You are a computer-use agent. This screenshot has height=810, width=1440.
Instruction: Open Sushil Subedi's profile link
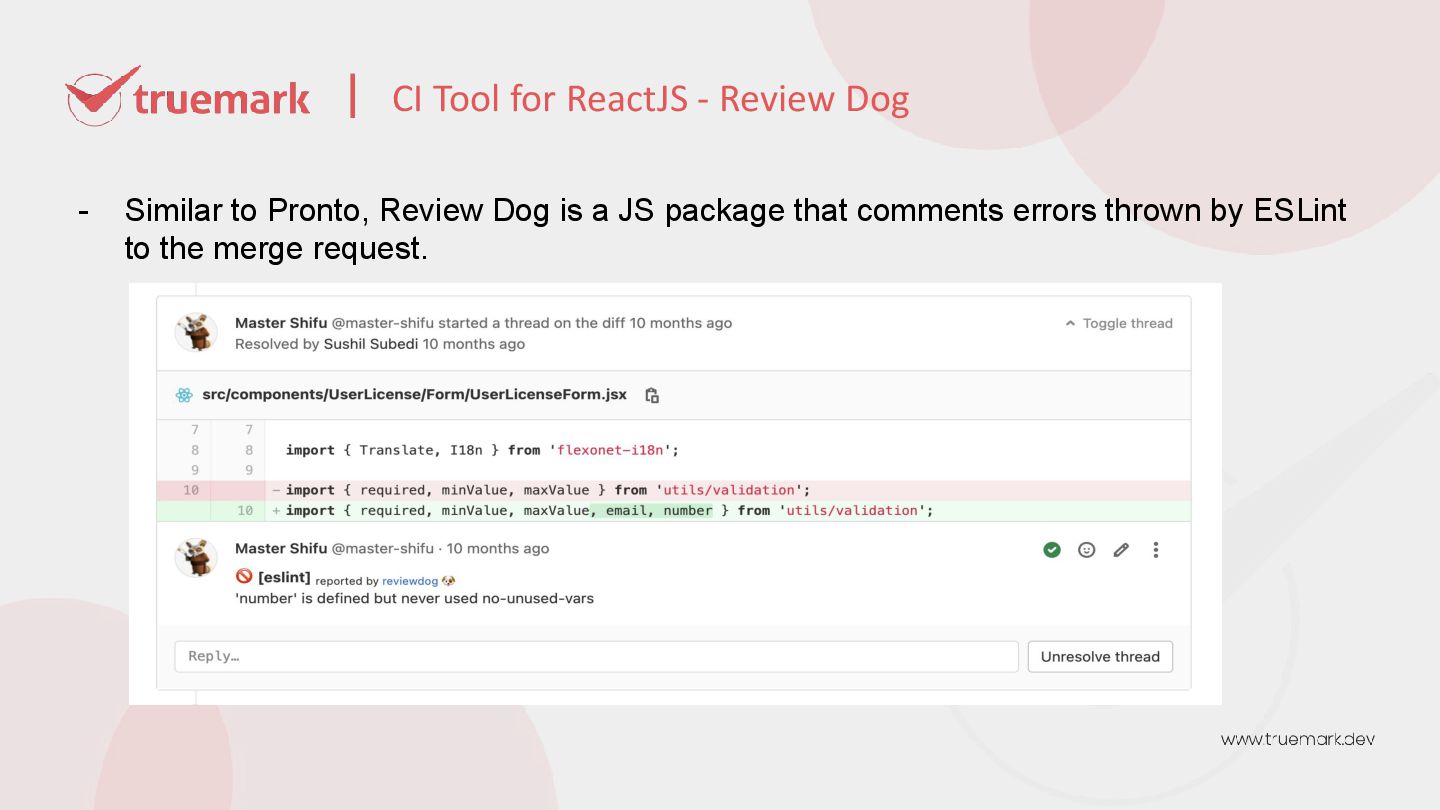[371, 344]
